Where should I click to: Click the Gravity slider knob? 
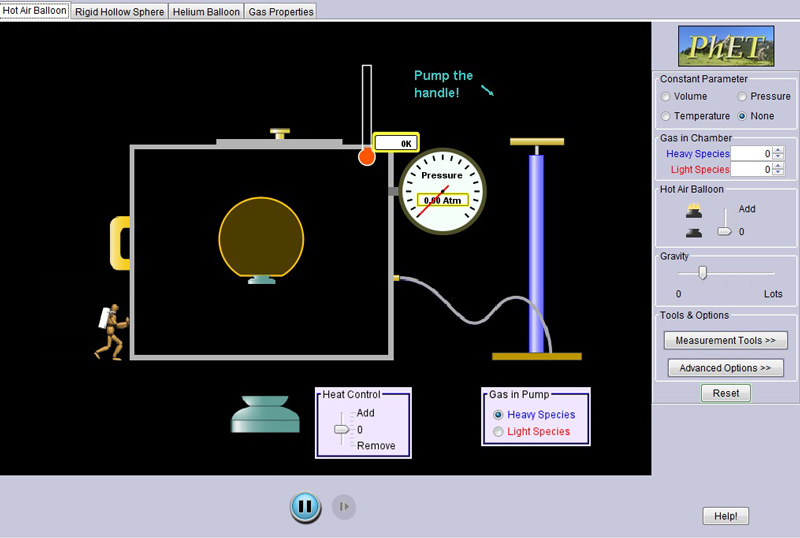coord(703,273)
